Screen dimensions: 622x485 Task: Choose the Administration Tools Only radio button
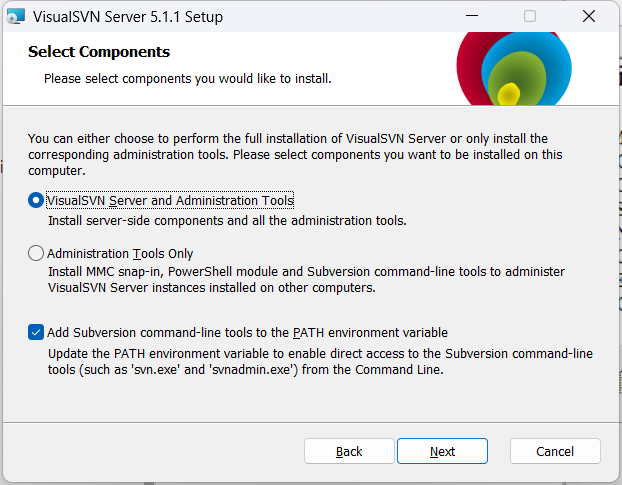[37, 254]
